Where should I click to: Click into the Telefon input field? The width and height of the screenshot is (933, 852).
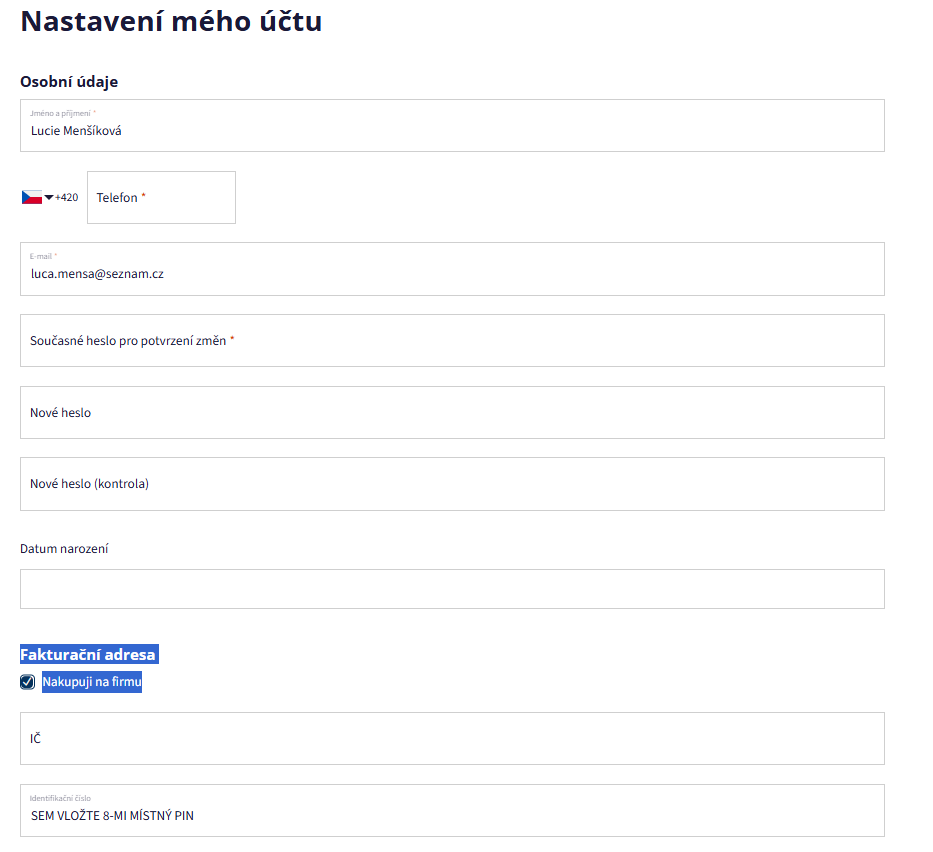162,198
